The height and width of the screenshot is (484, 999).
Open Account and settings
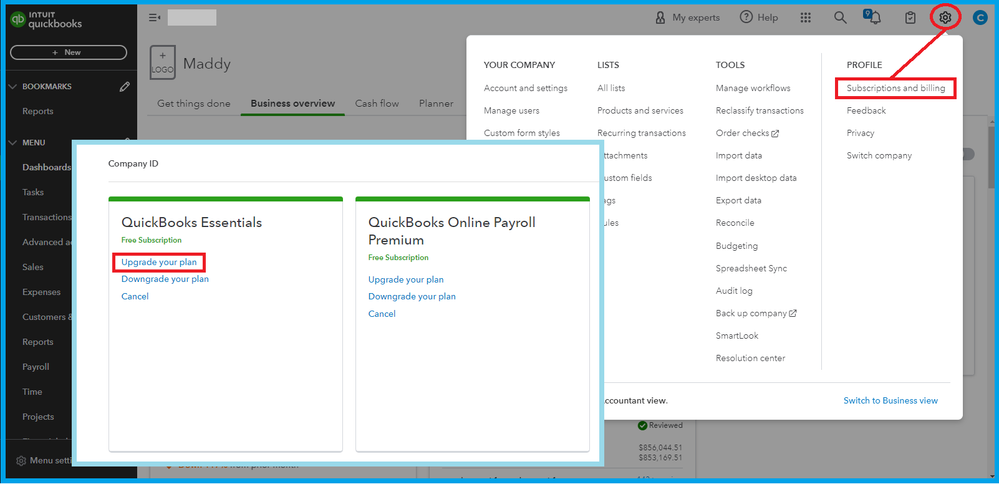[x=526, y=88]
